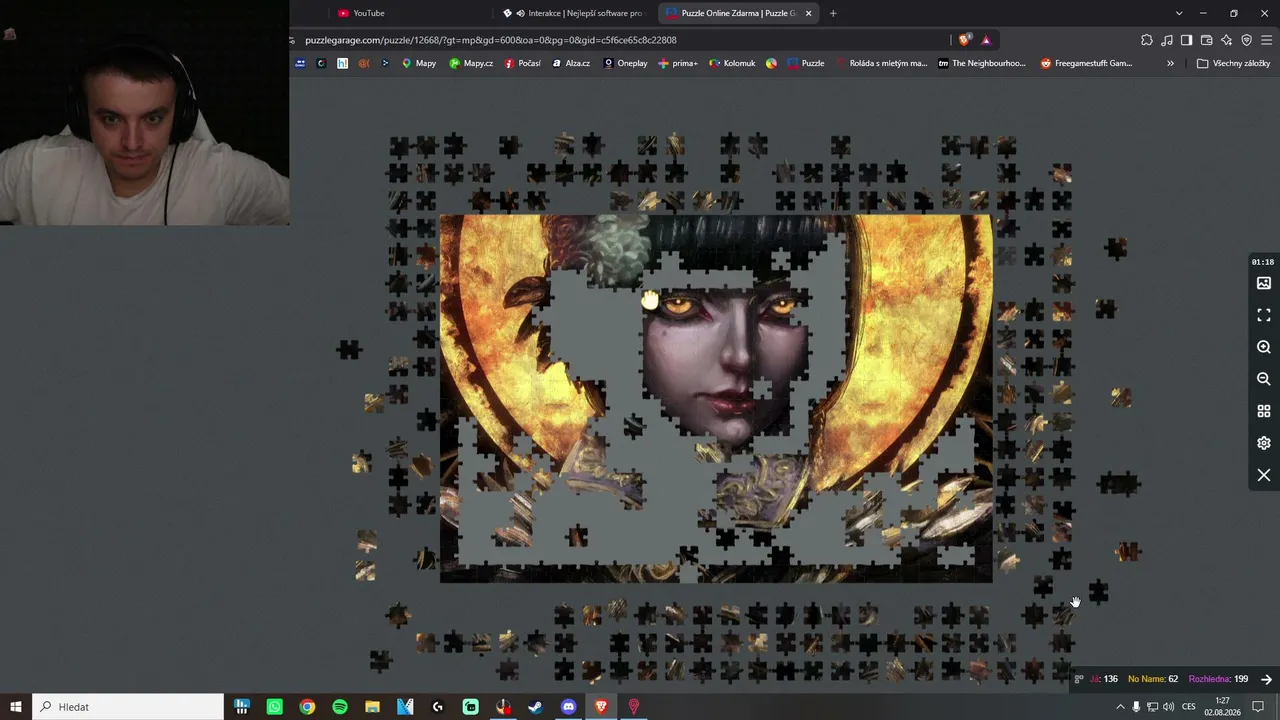Open the Kolomuk bookmark
The height and width of the screenshot is (720, 1280).
click(x=732, y=63)
